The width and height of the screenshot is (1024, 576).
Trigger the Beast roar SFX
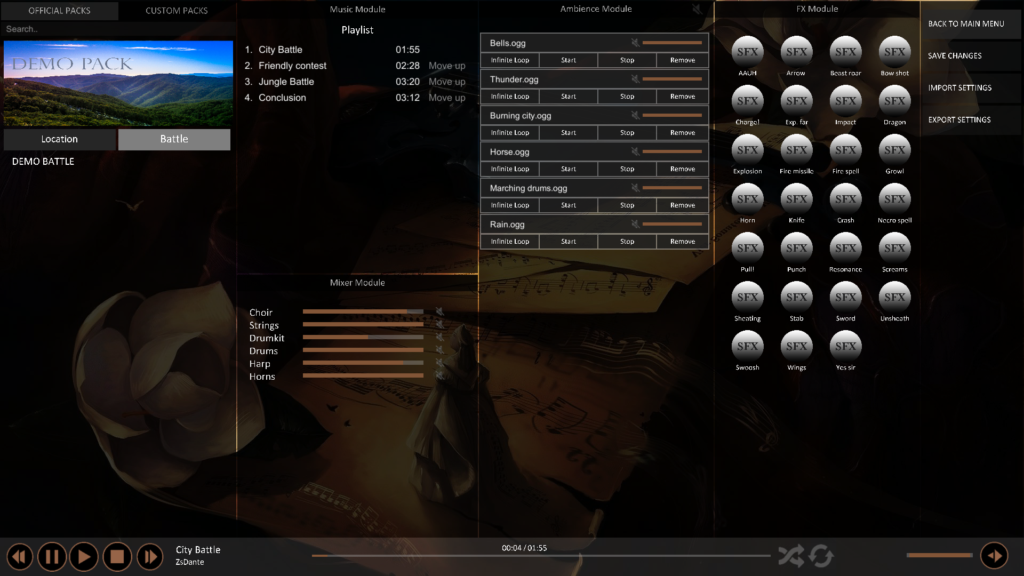(845, 50)
